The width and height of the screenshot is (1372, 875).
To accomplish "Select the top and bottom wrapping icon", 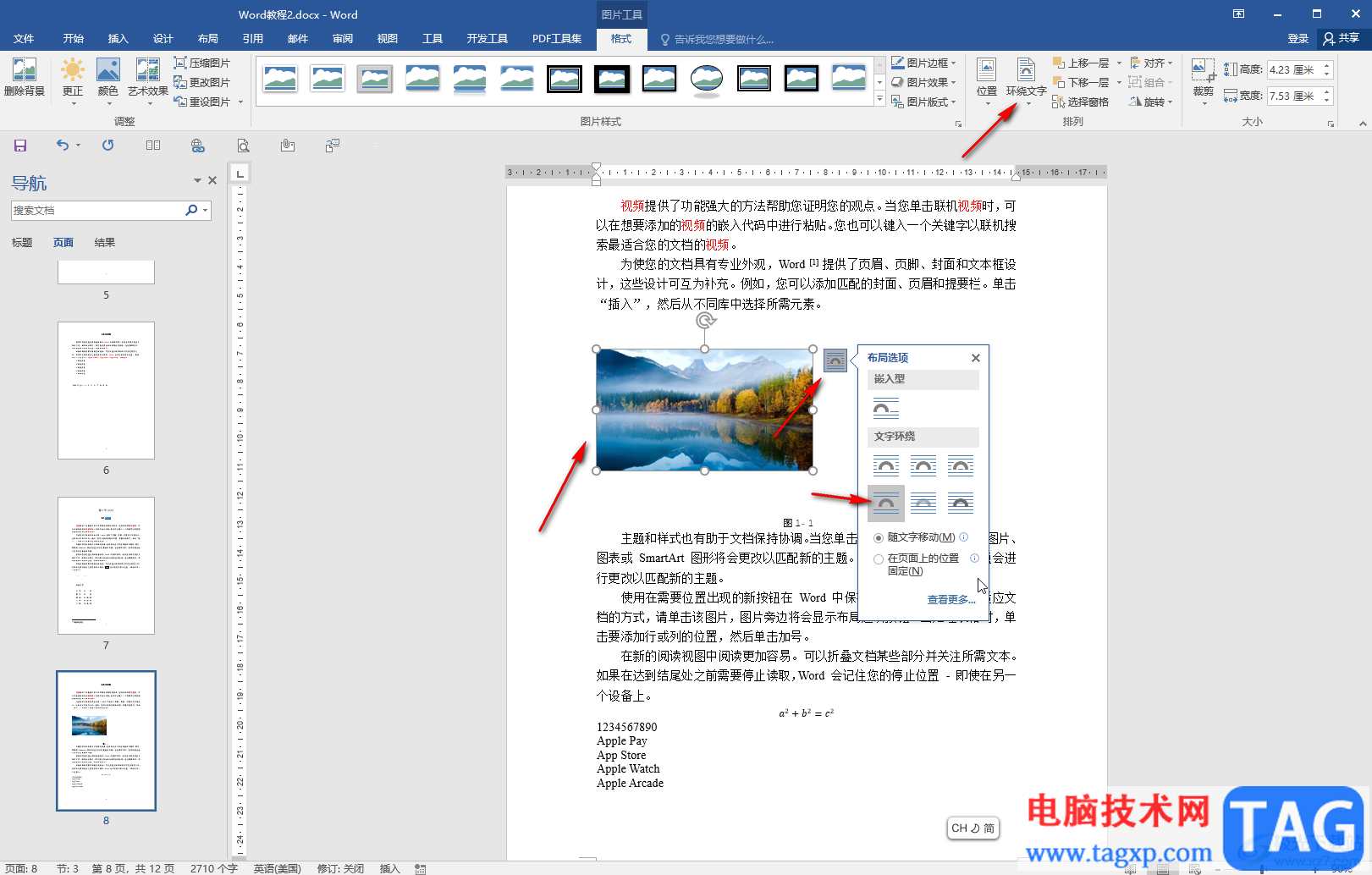I will click(886, 503).
